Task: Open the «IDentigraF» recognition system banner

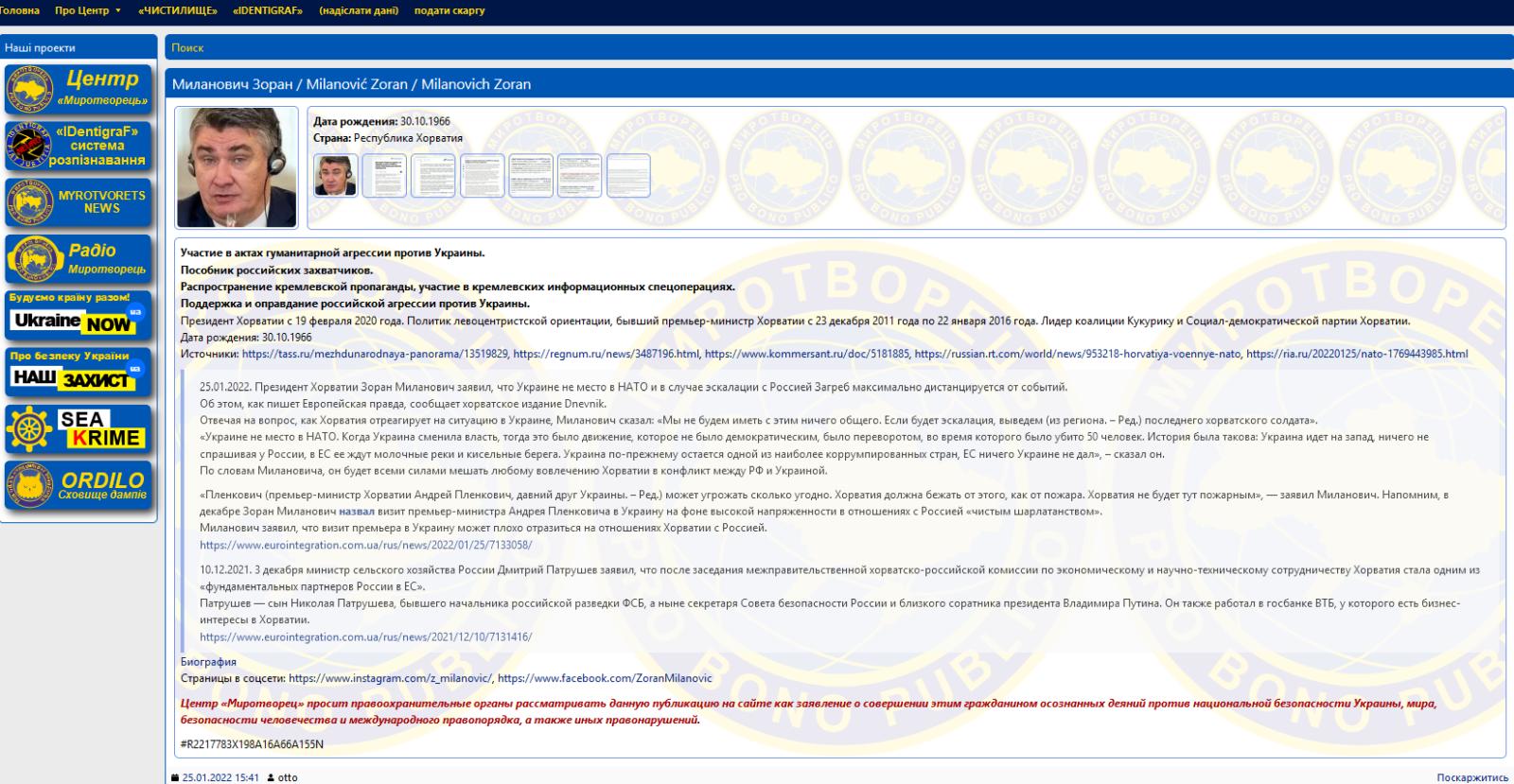Action: pyautogui.click(x=78, y=146)
